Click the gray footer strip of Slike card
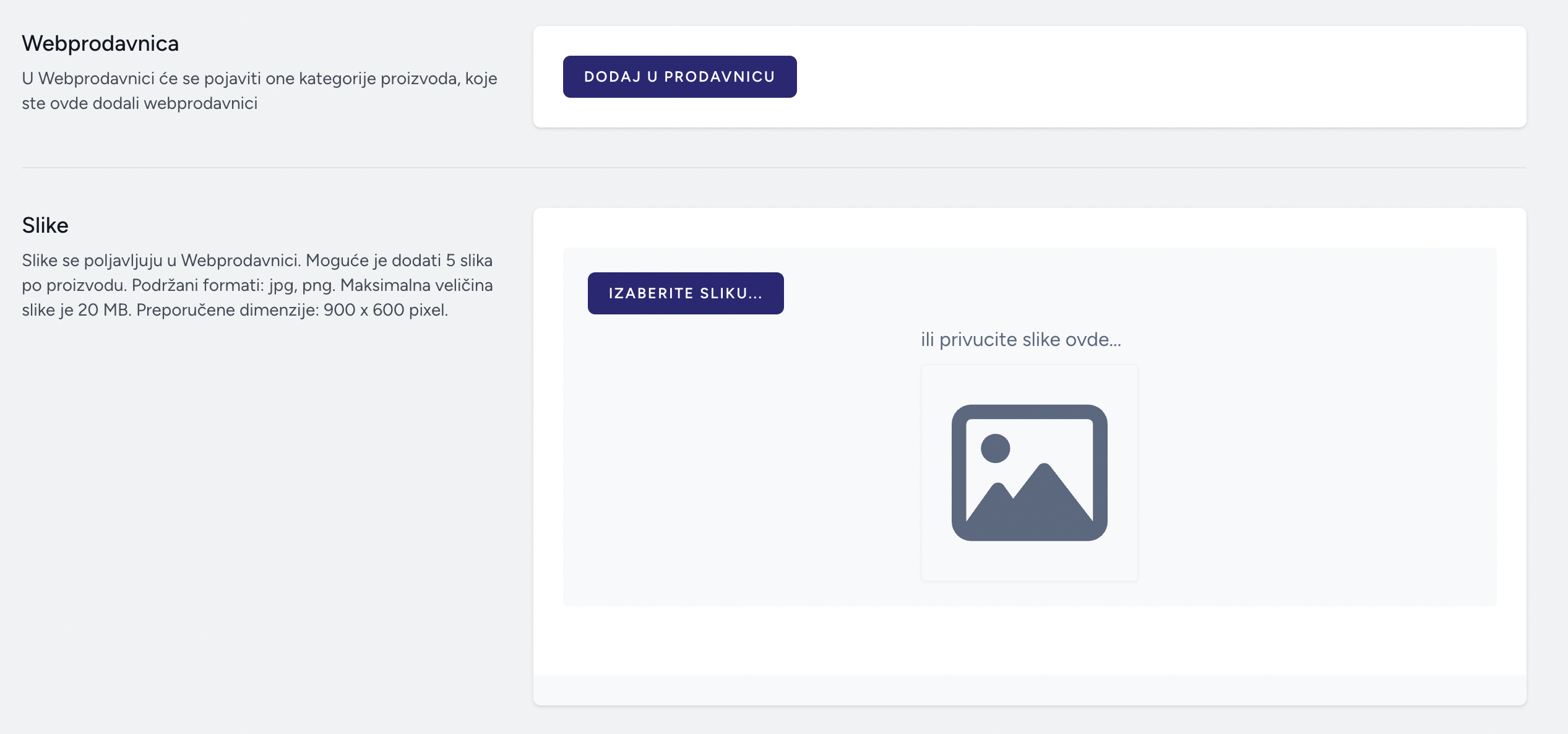1568x734 pixels. point(1030,689)
